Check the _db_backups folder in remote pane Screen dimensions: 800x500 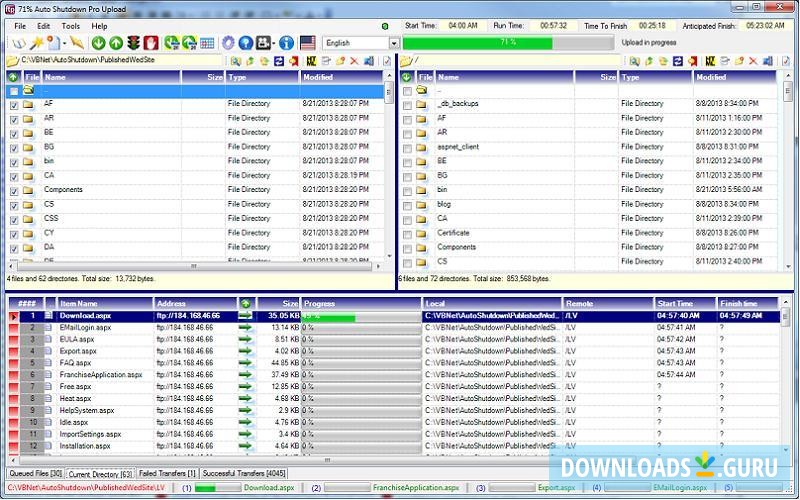(407, 106)
